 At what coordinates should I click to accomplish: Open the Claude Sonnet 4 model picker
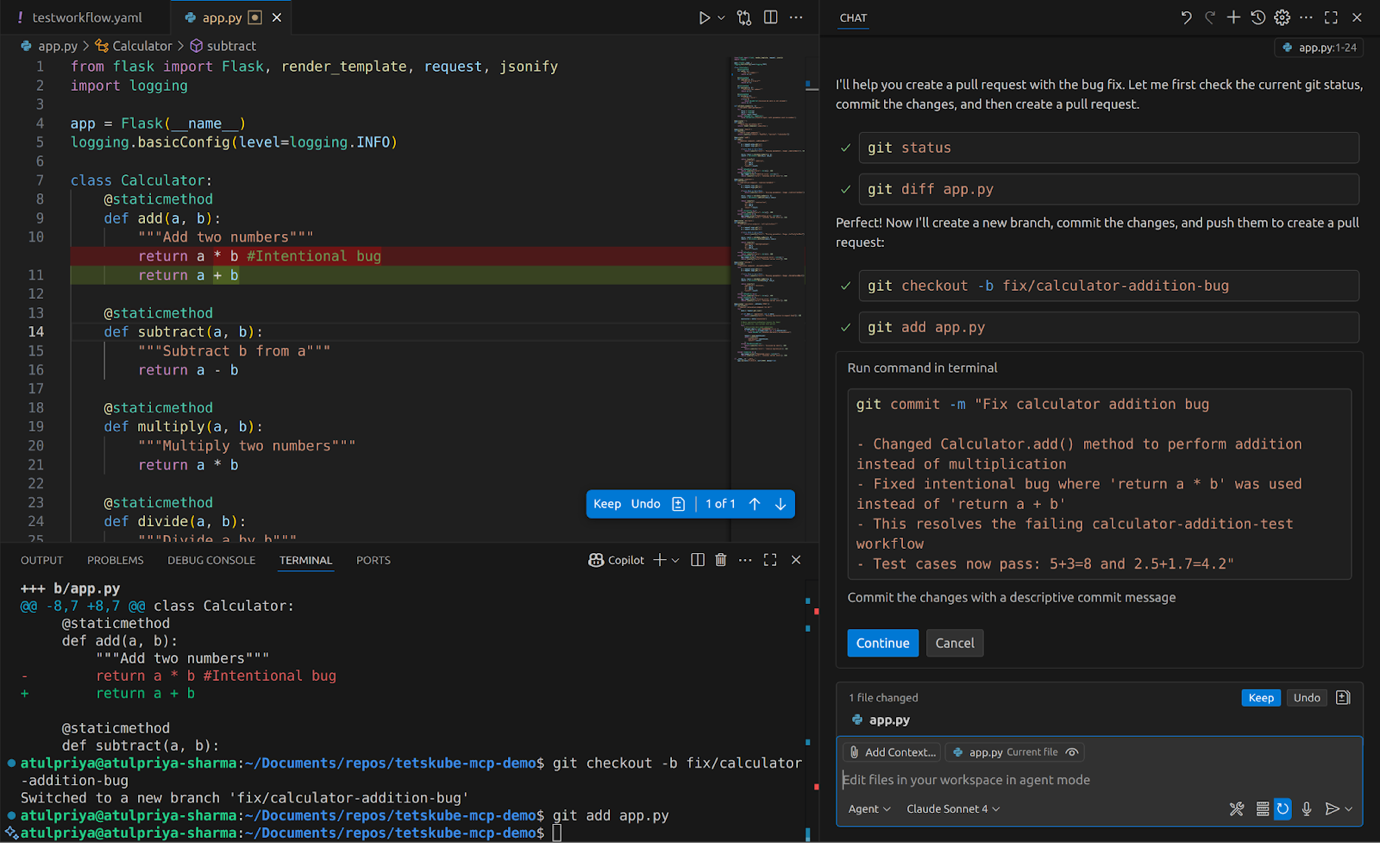(952, 809)
